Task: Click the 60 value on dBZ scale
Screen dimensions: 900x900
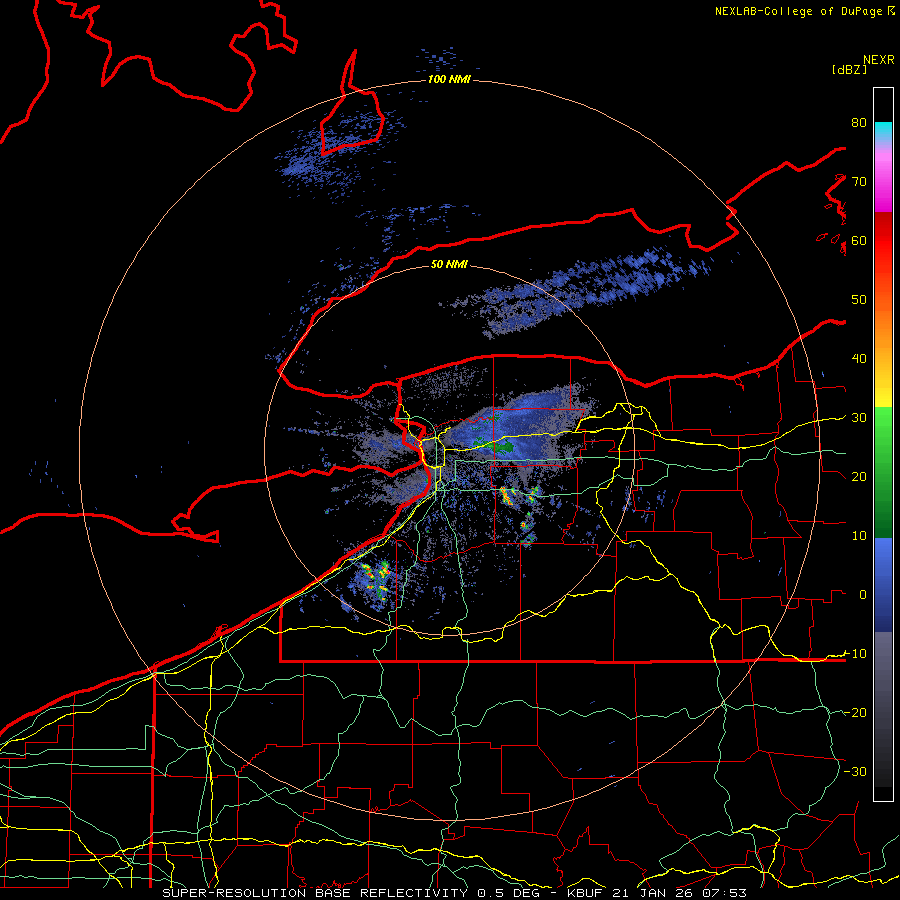Action: (x=859, y=241)
